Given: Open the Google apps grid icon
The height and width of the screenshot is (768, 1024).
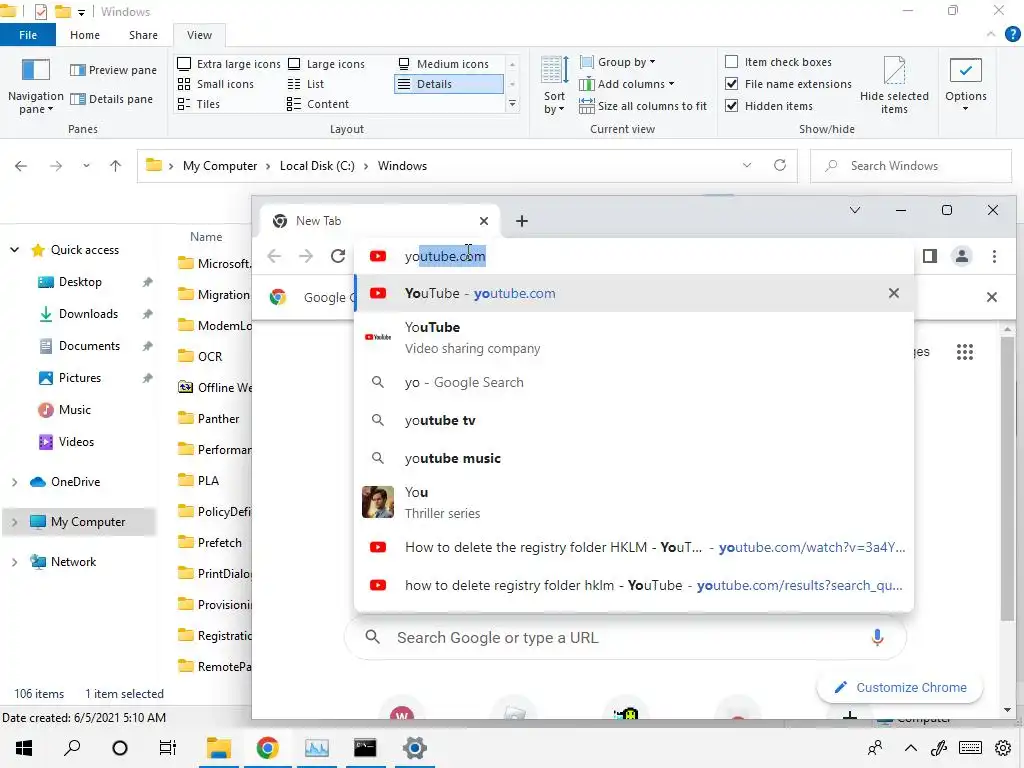Looking at the screenshot, I should tap(965, 352).
